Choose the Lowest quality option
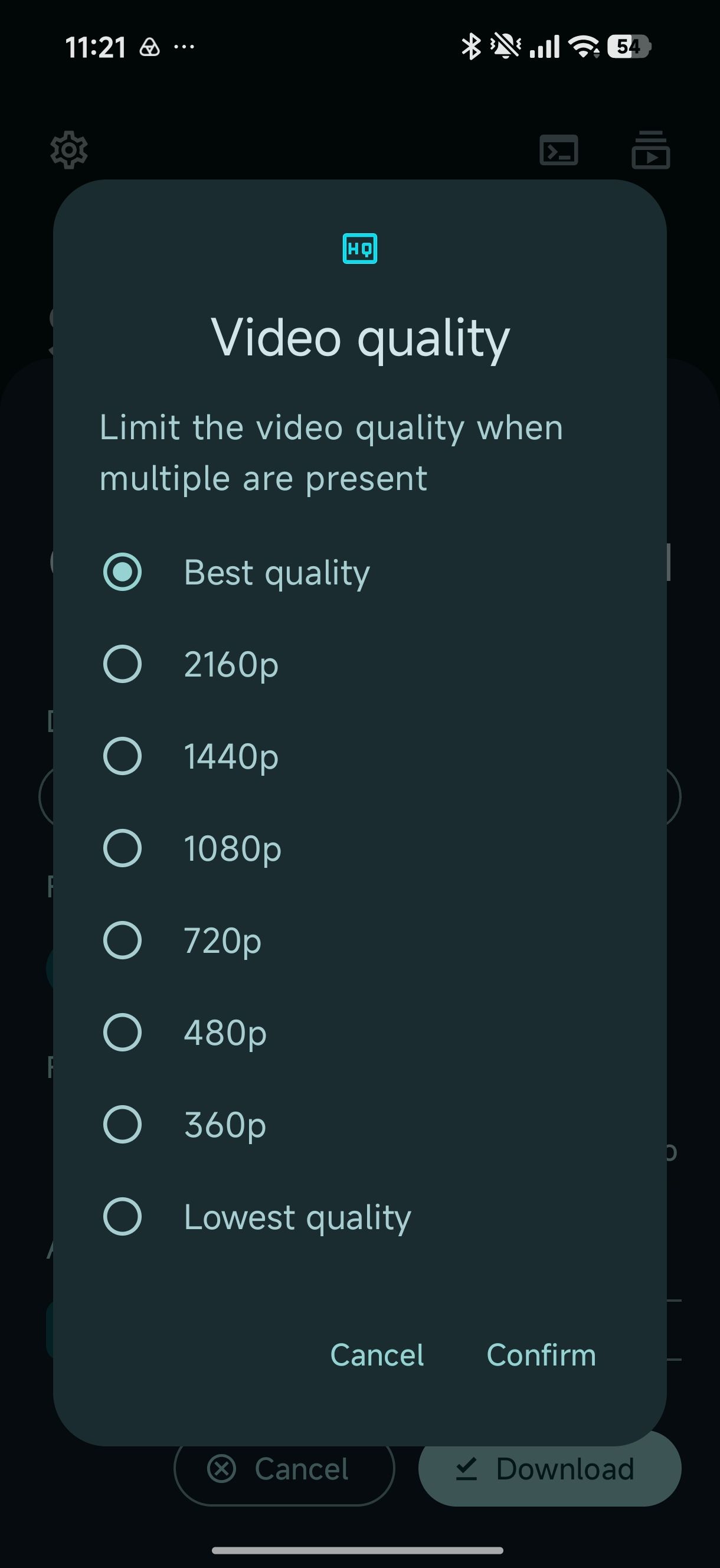The image size is (720, 1568). 359,1217
